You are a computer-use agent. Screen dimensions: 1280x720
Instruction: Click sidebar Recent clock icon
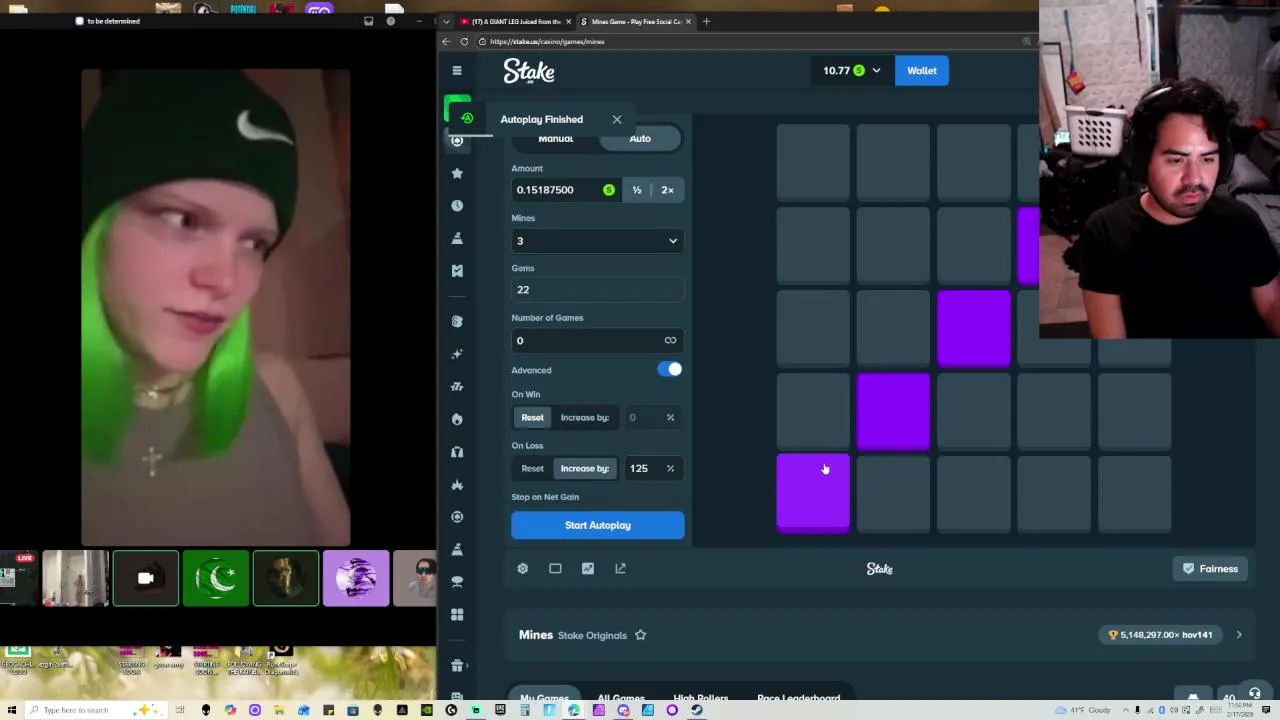coord(457,205)
